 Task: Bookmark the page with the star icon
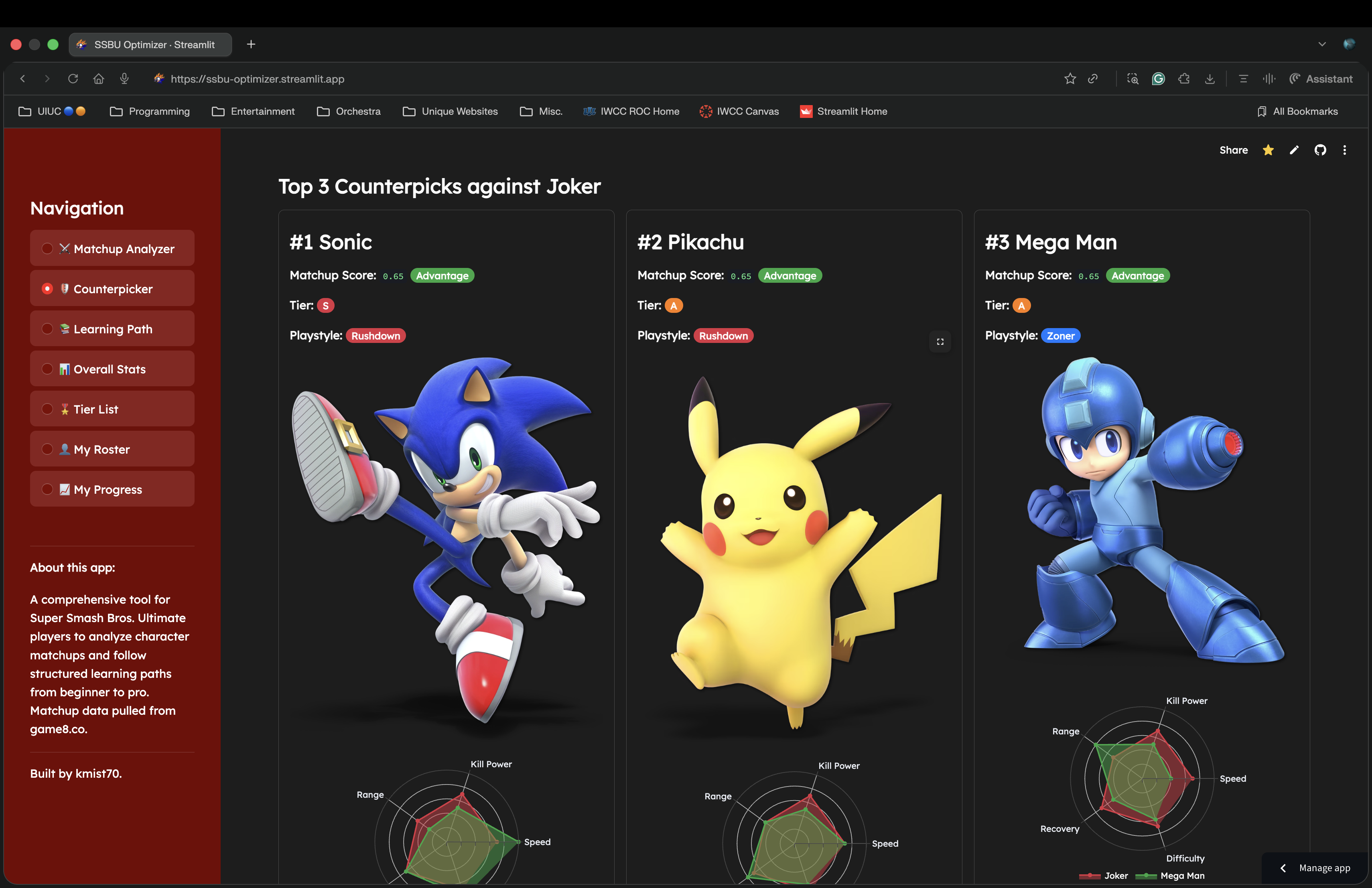[x=1070, y=79]
